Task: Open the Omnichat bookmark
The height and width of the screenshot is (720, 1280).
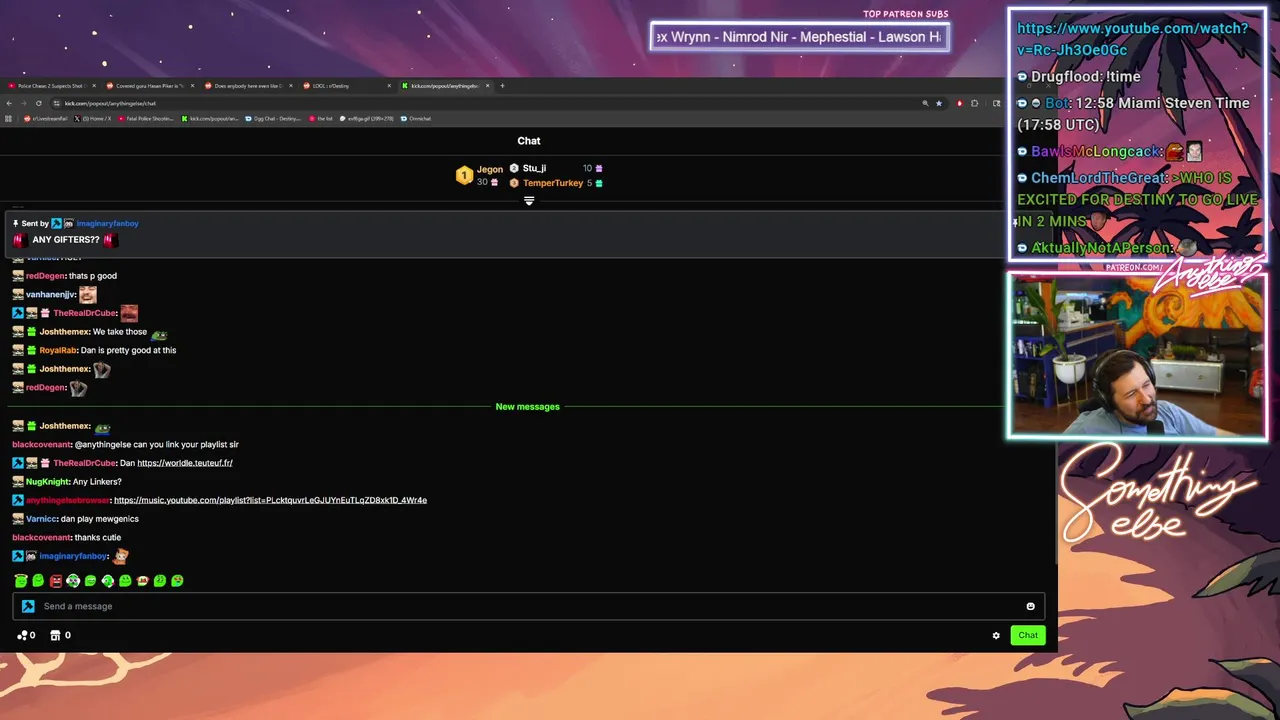Action: pos(416,118)
